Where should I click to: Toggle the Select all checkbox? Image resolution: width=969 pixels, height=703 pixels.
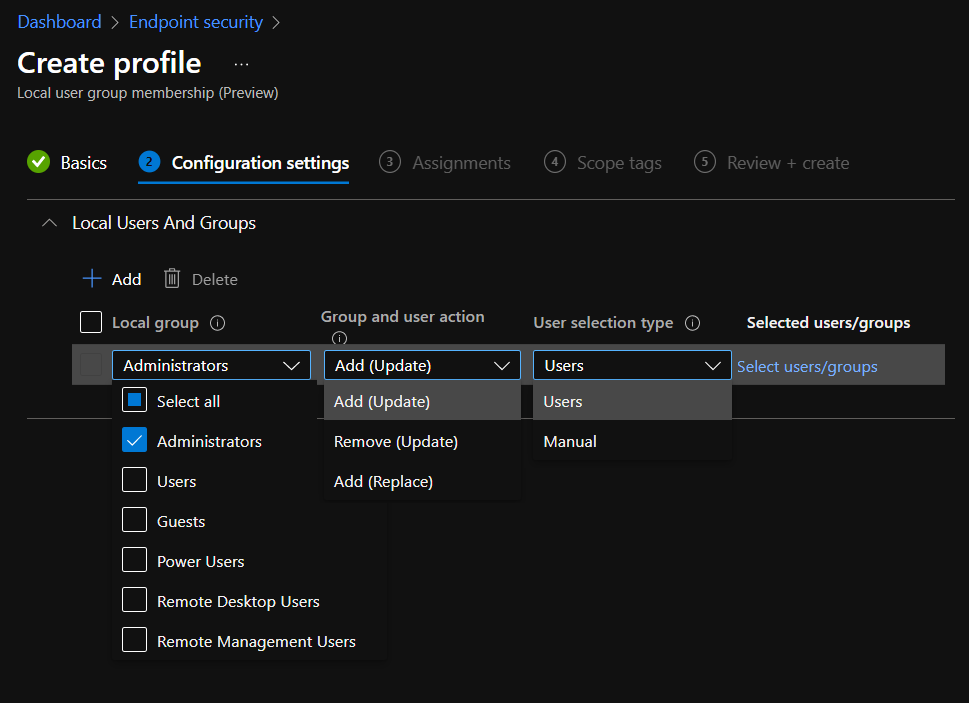[135, 401]
